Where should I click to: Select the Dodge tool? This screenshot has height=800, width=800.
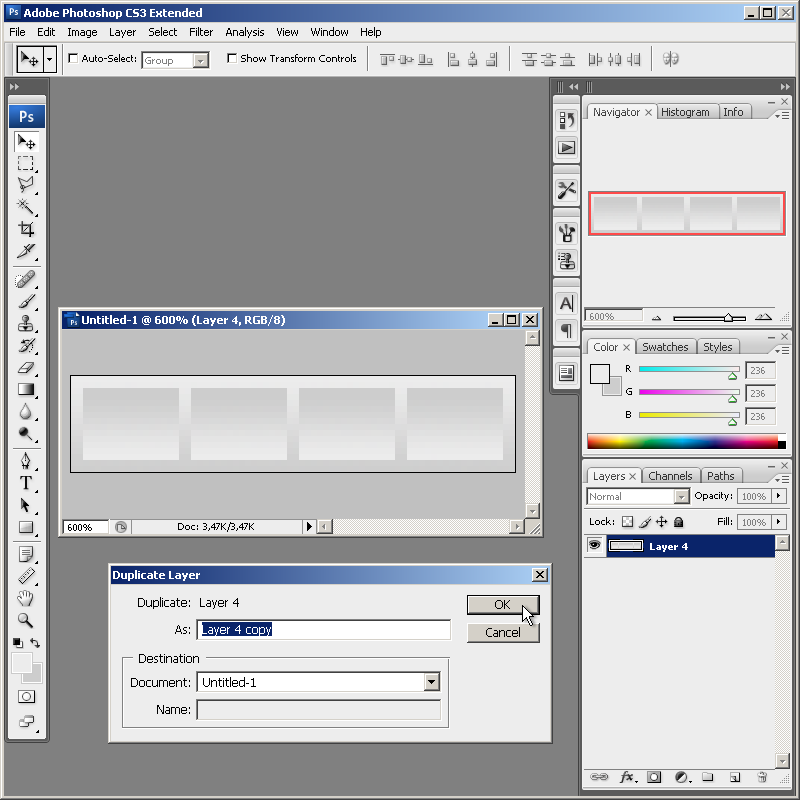click(x=26, y=433)
